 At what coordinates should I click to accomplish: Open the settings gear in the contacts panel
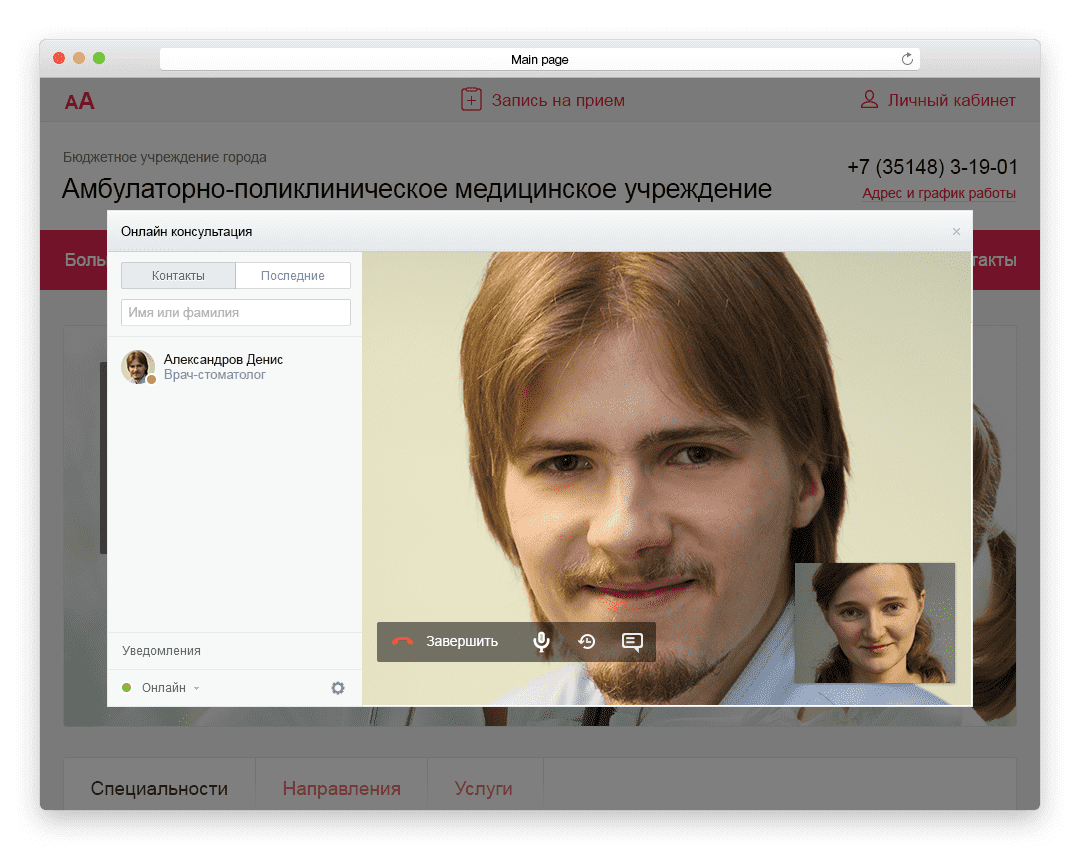pyautogui.click(x=338, y=687)
